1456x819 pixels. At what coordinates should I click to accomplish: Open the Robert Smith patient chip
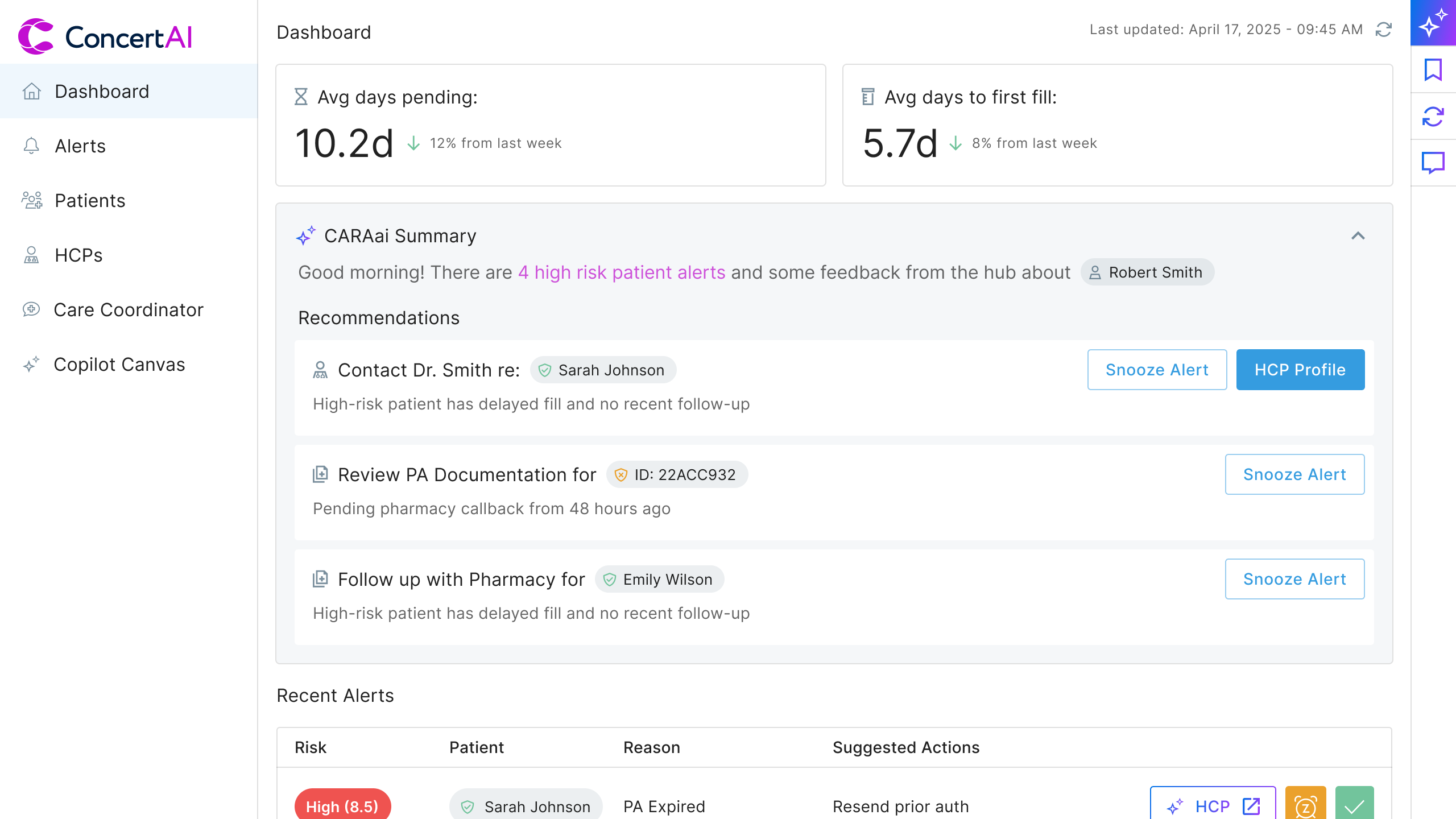[x=1147, y=272]
